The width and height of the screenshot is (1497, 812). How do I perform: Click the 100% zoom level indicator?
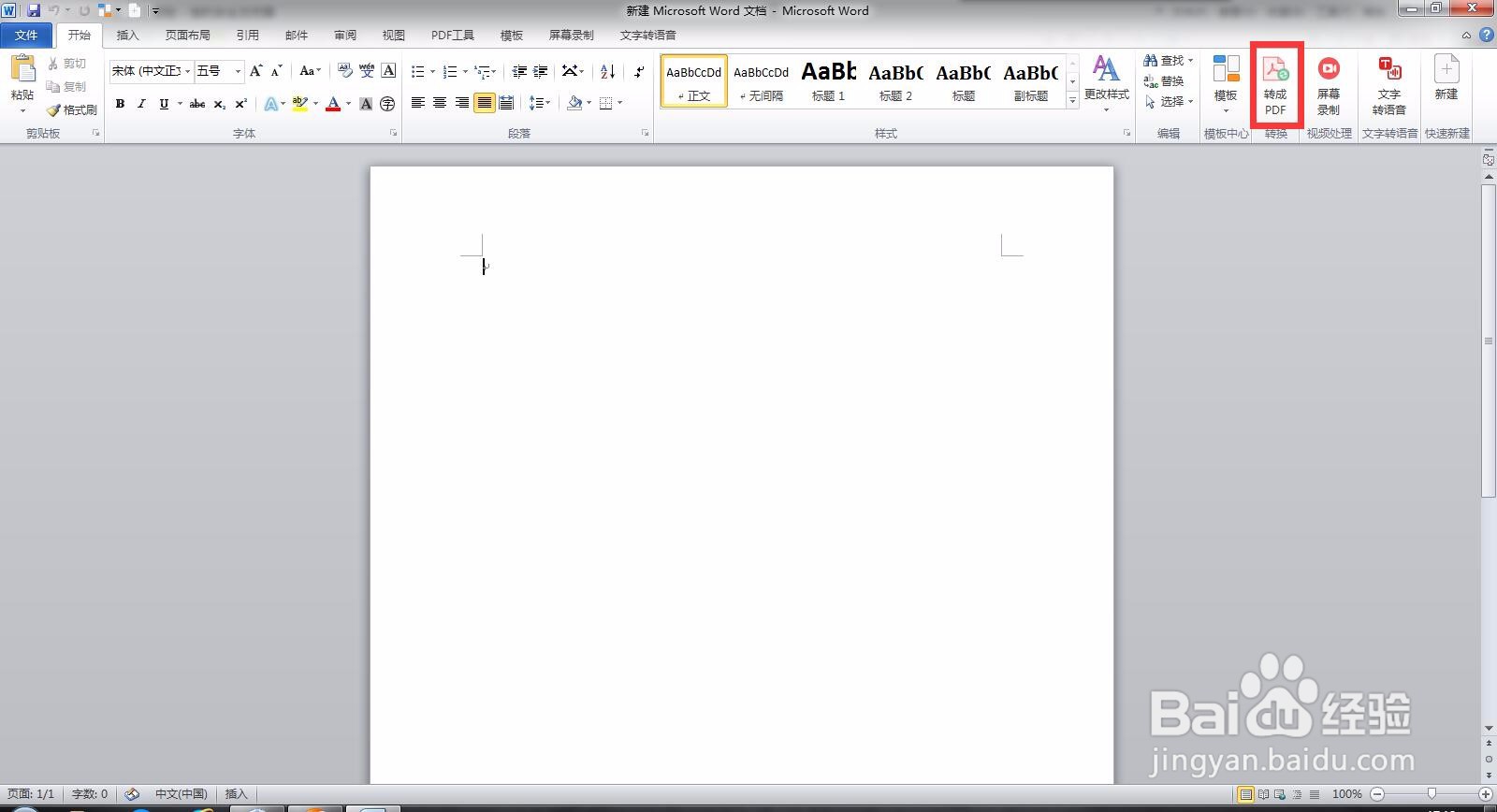1346,793
